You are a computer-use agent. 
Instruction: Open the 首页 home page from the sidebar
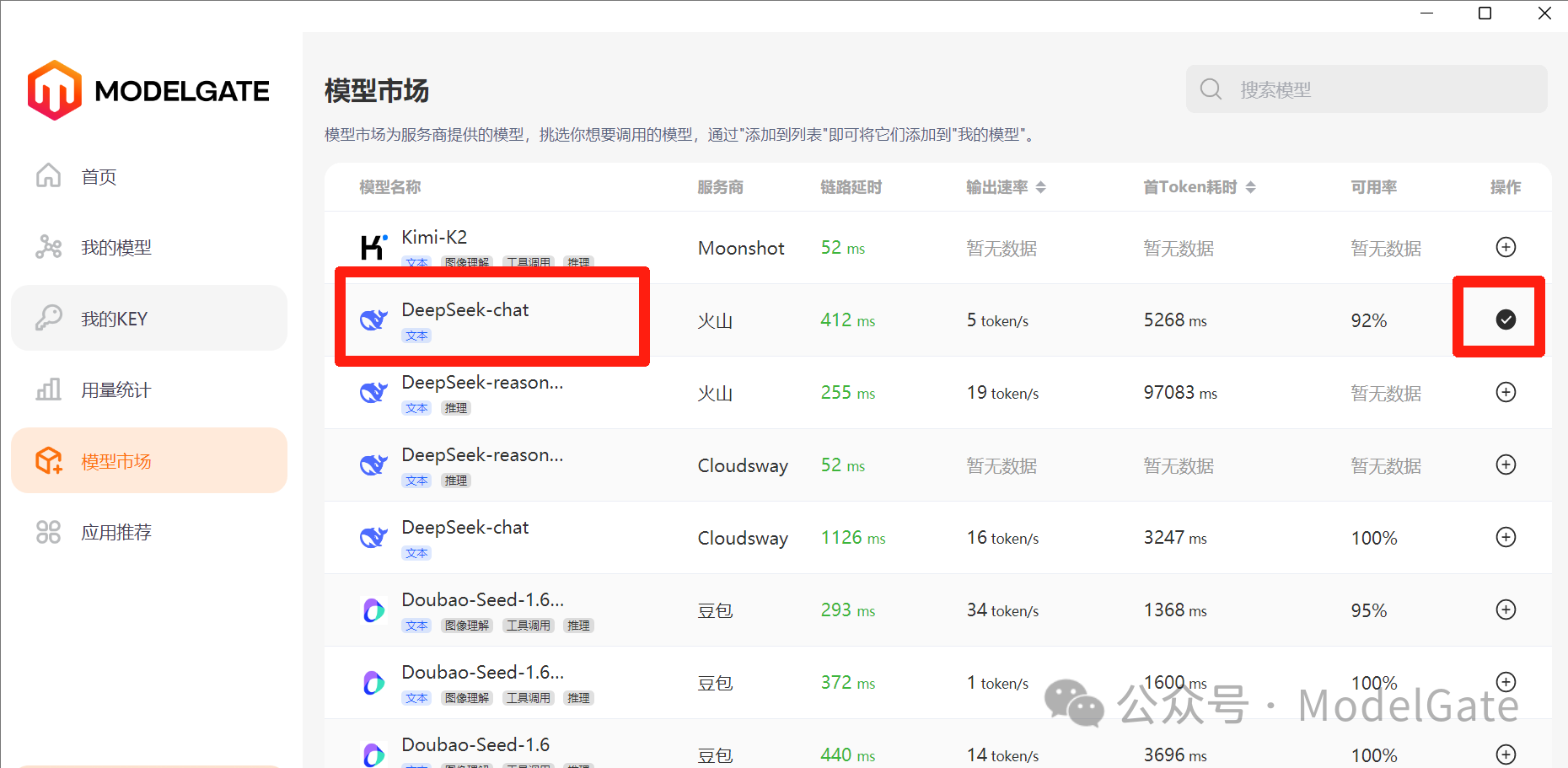point(98,176)
